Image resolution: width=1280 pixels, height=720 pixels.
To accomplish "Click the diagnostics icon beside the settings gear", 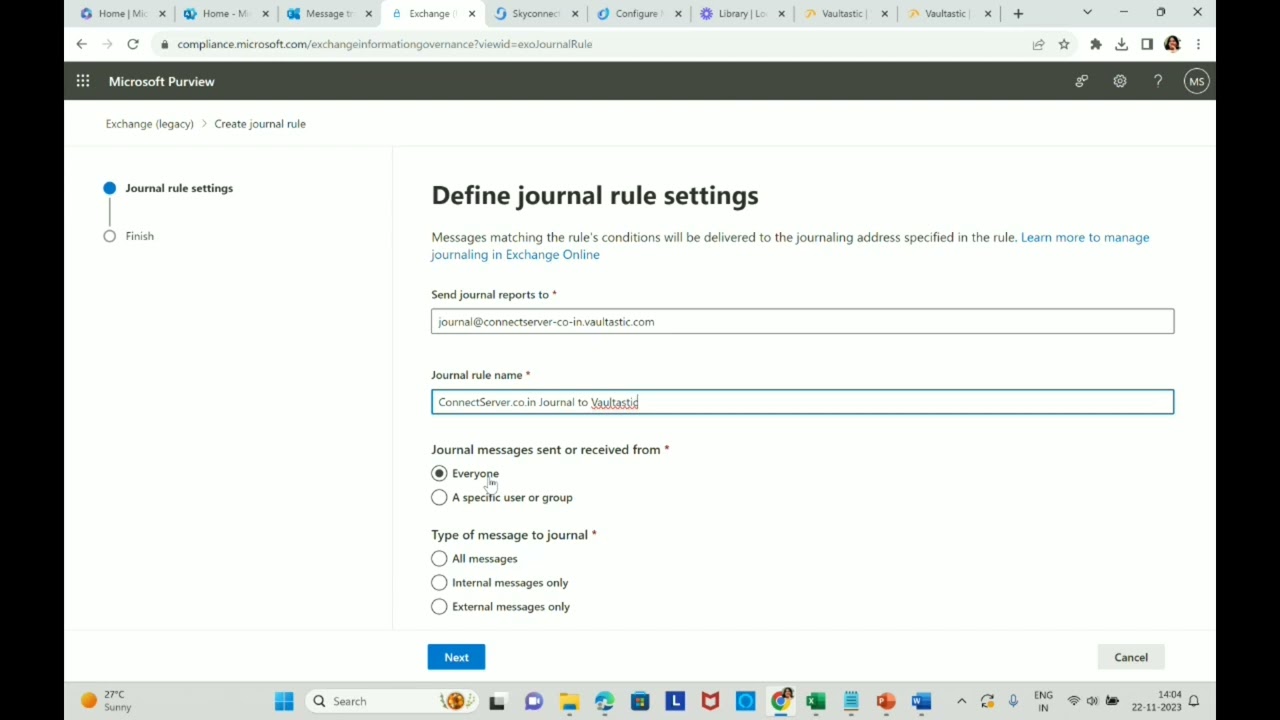I will 1081,81.
